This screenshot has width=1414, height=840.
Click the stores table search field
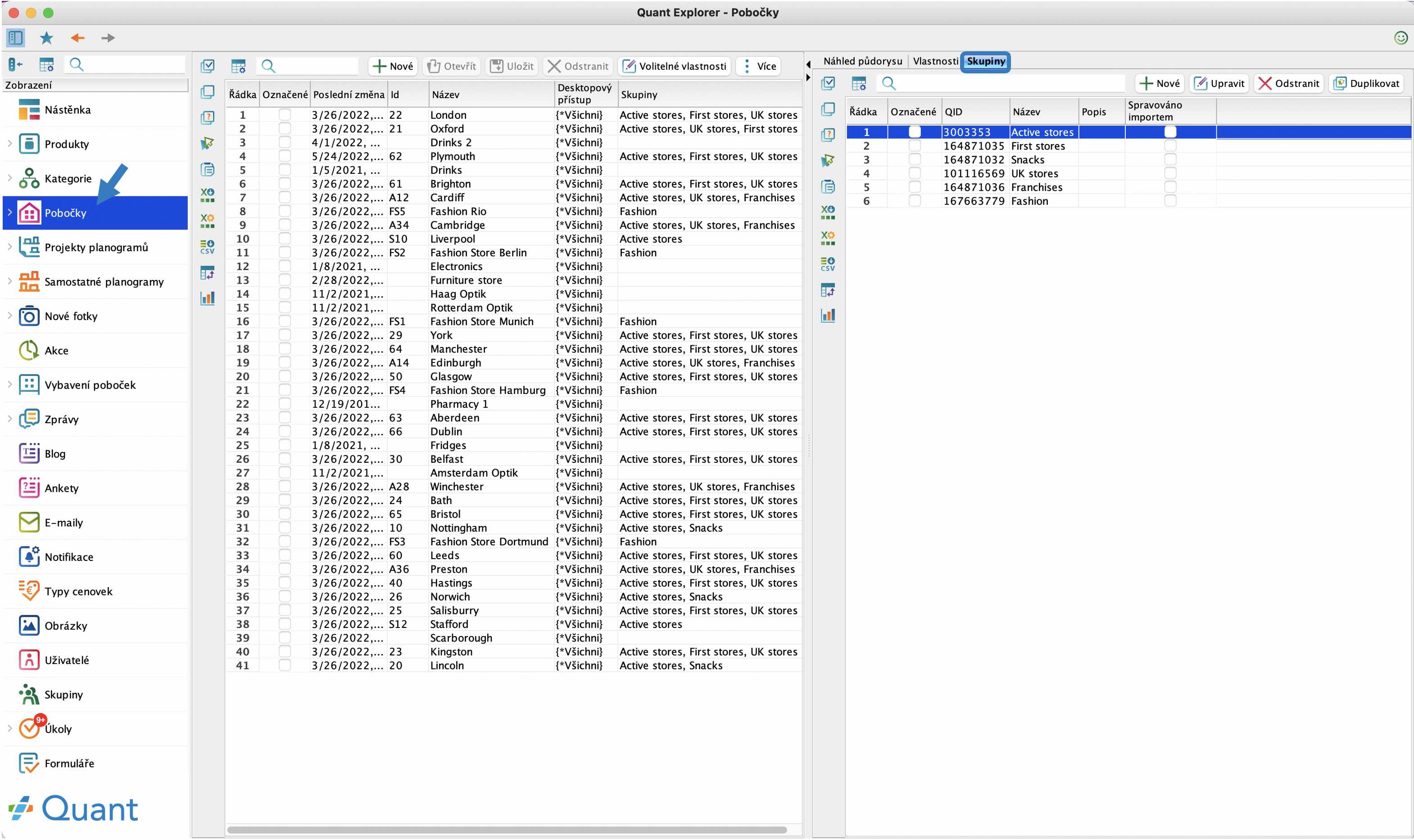point(308,66)
